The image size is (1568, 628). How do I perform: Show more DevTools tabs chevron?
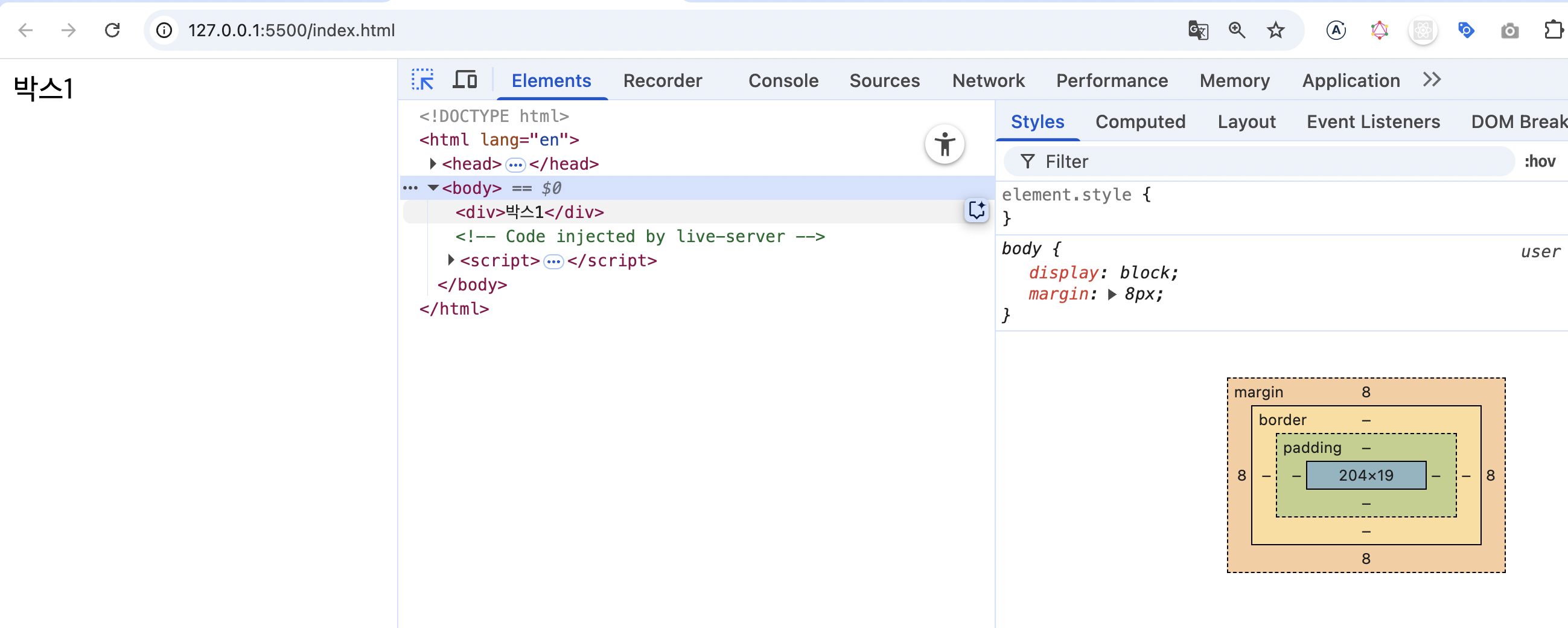[x=1432, y=80]
